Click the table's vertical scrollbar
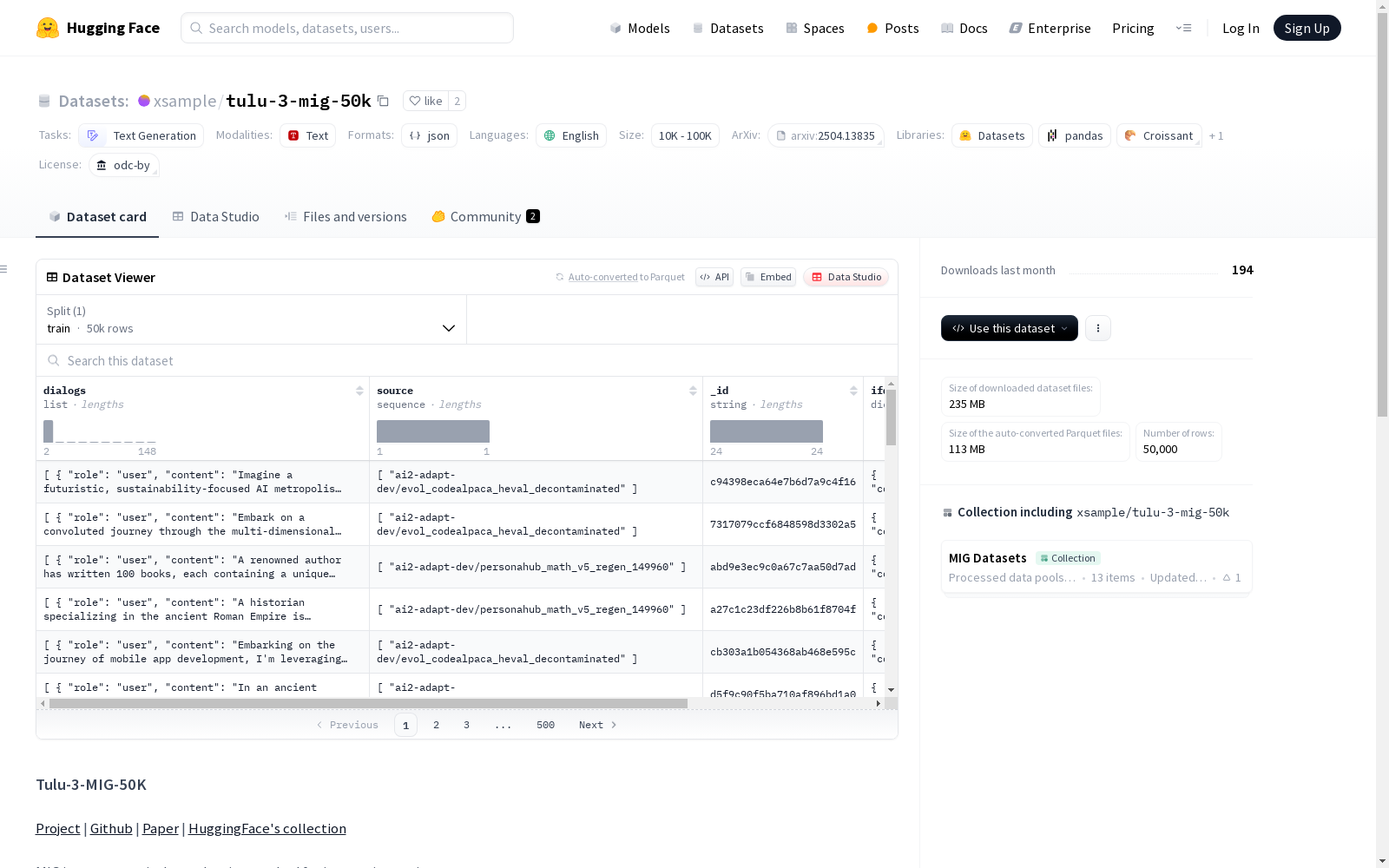 pos(891,417)
